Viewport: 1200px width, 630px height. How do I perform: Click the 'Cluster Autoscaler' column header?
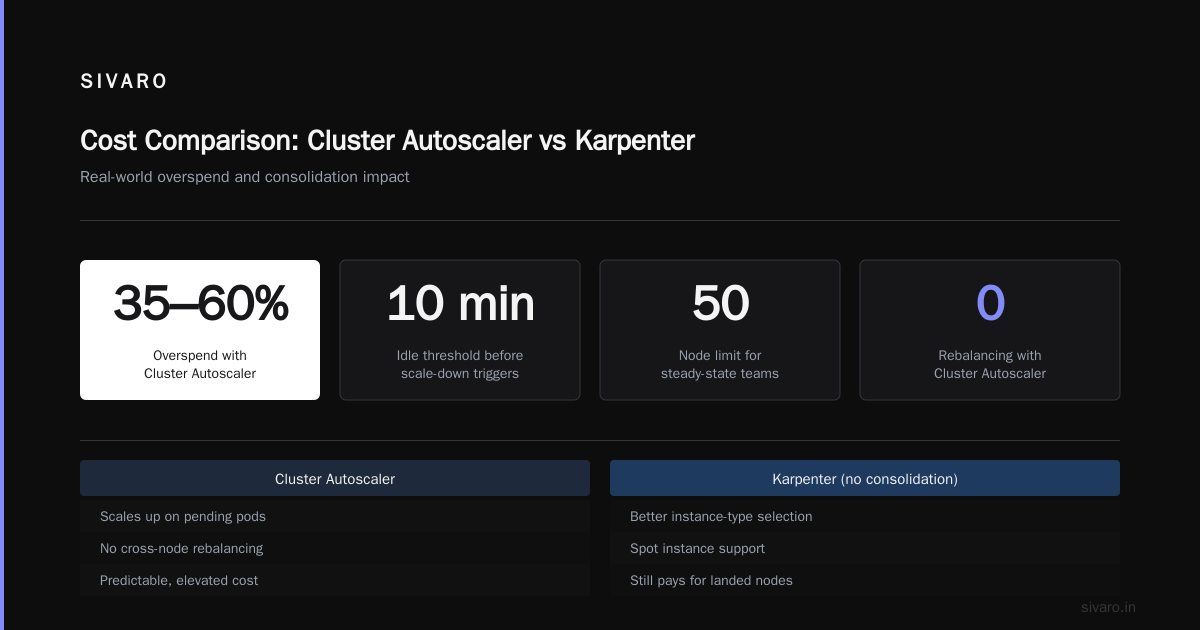(x=335, y=478)
